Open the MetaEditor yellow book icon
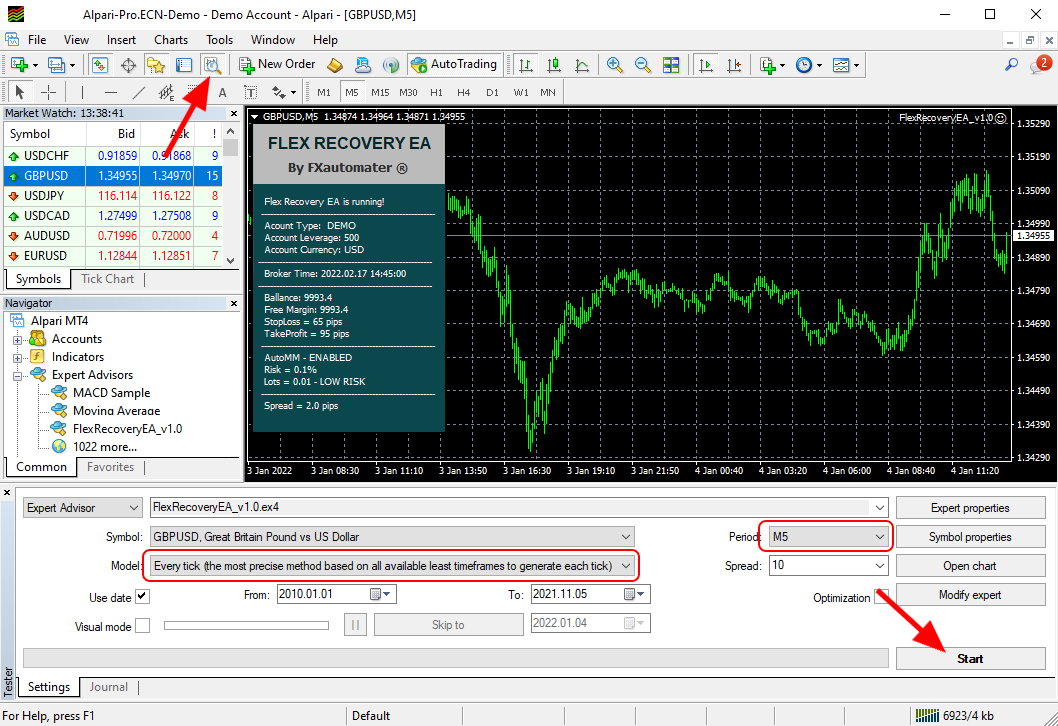The height and width of the screenshot is (726, 1058). coord(335,65)
